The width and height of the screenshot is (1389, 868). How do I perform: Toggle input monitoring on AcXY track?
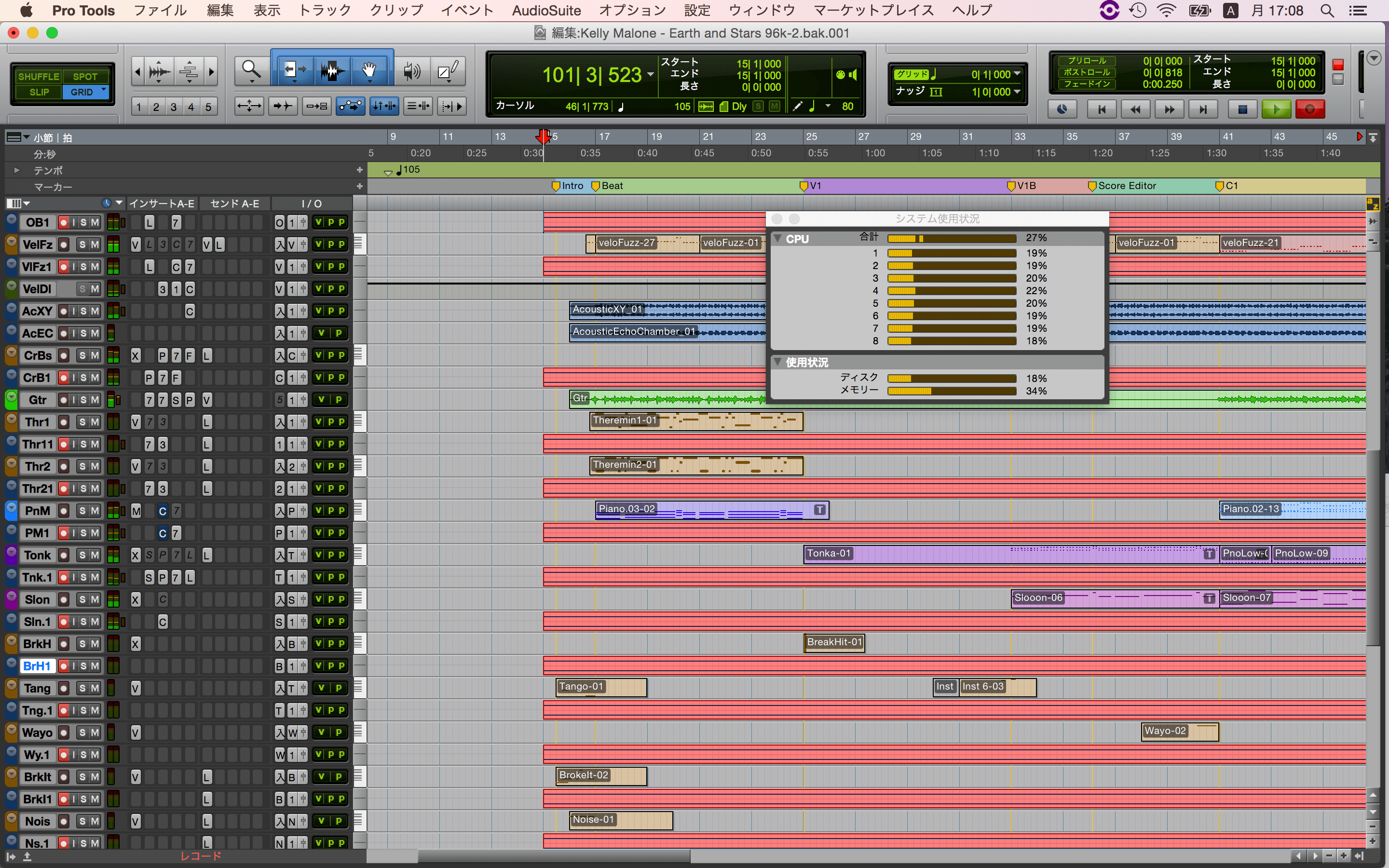pos(74,311)
